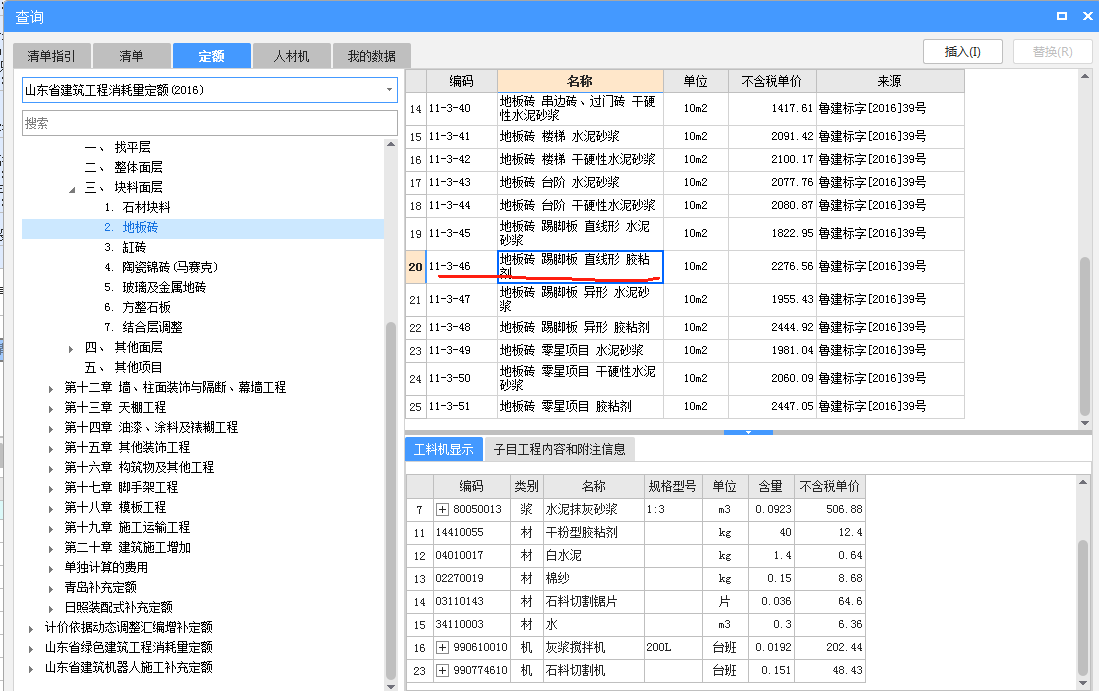Select 青岛补充定额 in the tree
Viewport: 1099px width, 691px height.
tap(100, 588)
